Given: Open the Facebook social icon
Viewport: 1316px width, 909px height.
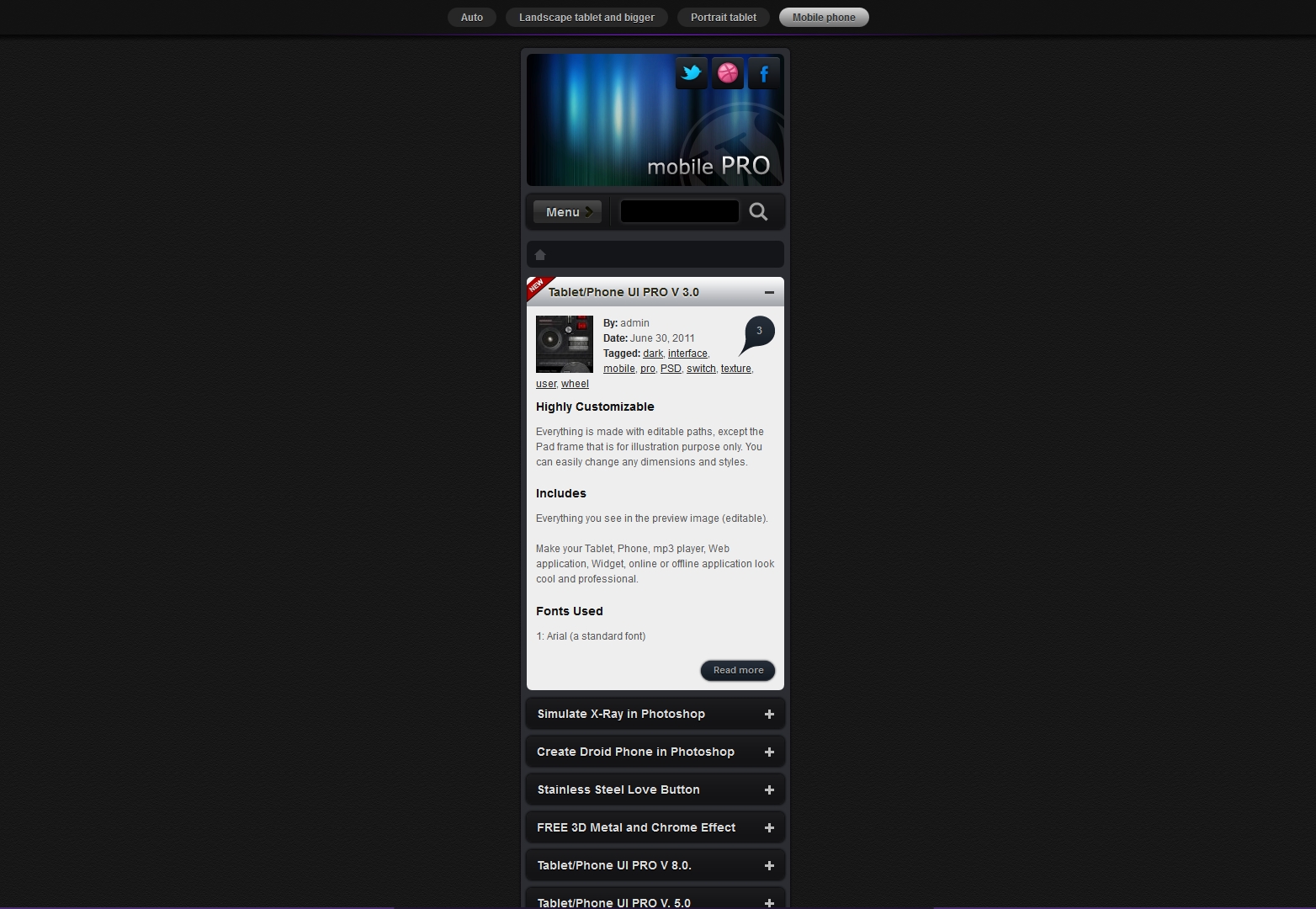Looking at the screenshot, I should [x=764, y=73].
